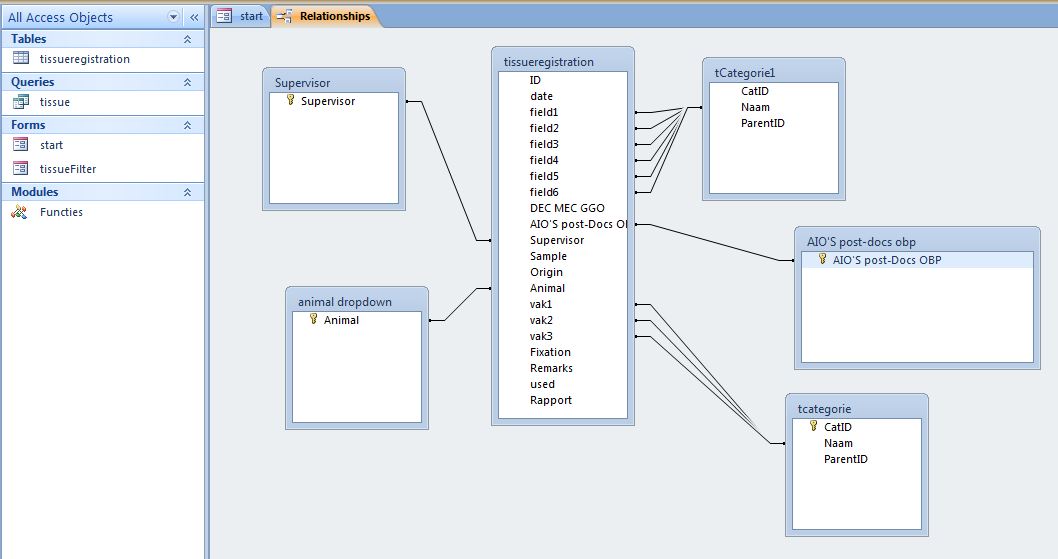This screenshot has width=1058, height=559.
Task: Collapse the Queries group
Action: pyautogui.click(x=188, y=82)
